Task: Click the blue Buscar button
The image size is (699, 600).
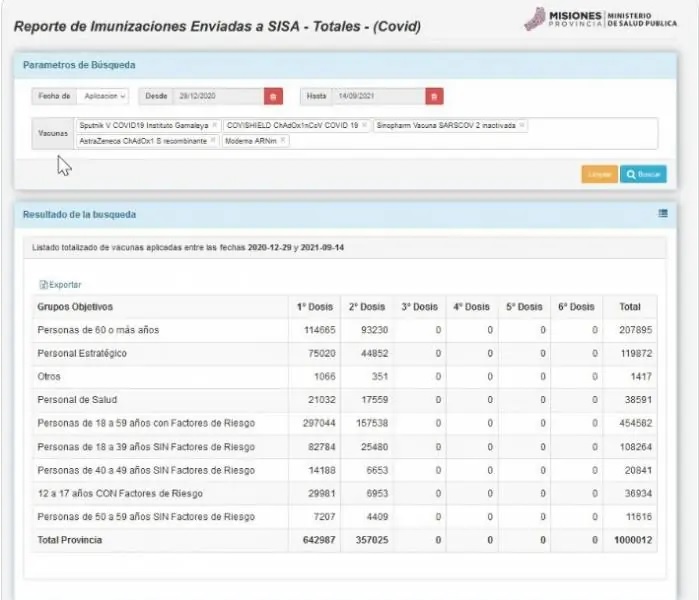Action: coord(643,174)
